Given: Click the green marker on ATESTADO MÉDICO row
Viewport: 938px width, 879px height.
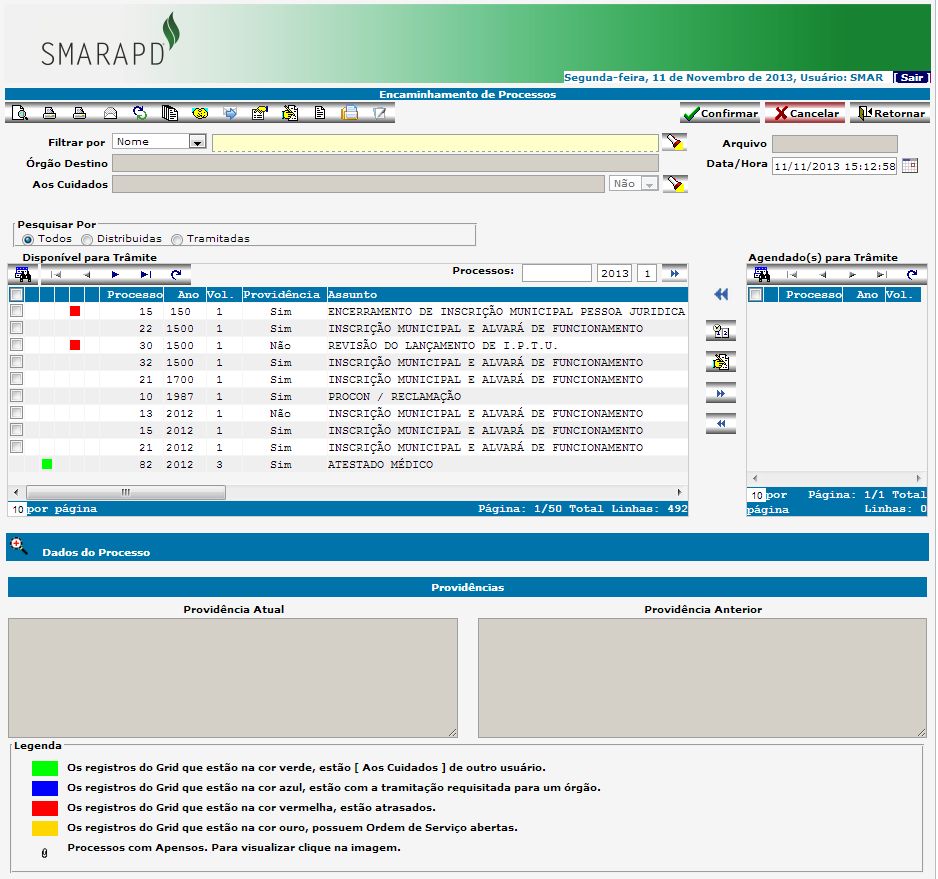Looking at the screenshot, I should (x=47, y=464).
